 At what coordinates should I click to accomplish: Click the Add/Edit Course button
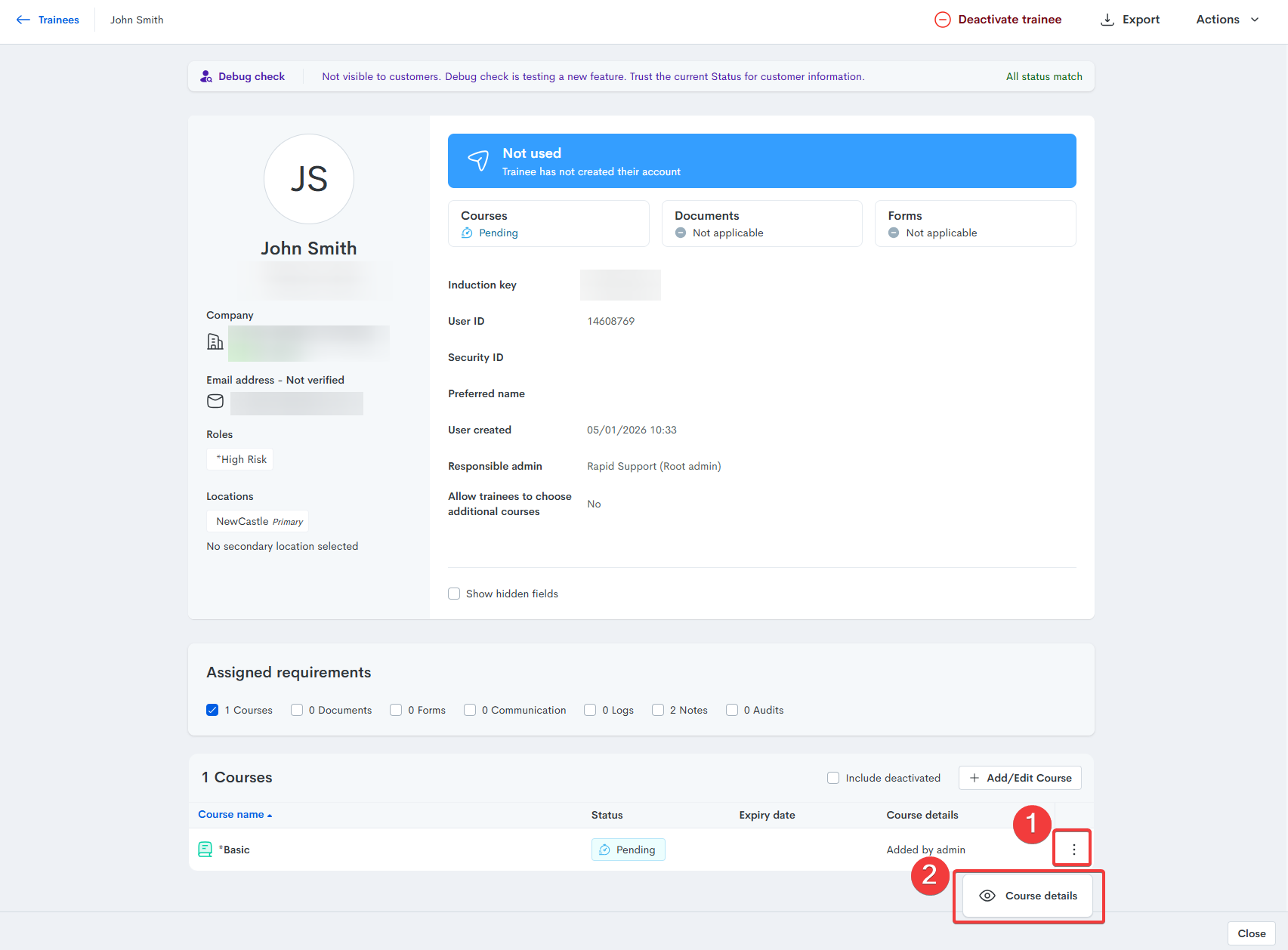coord(1020,778)
